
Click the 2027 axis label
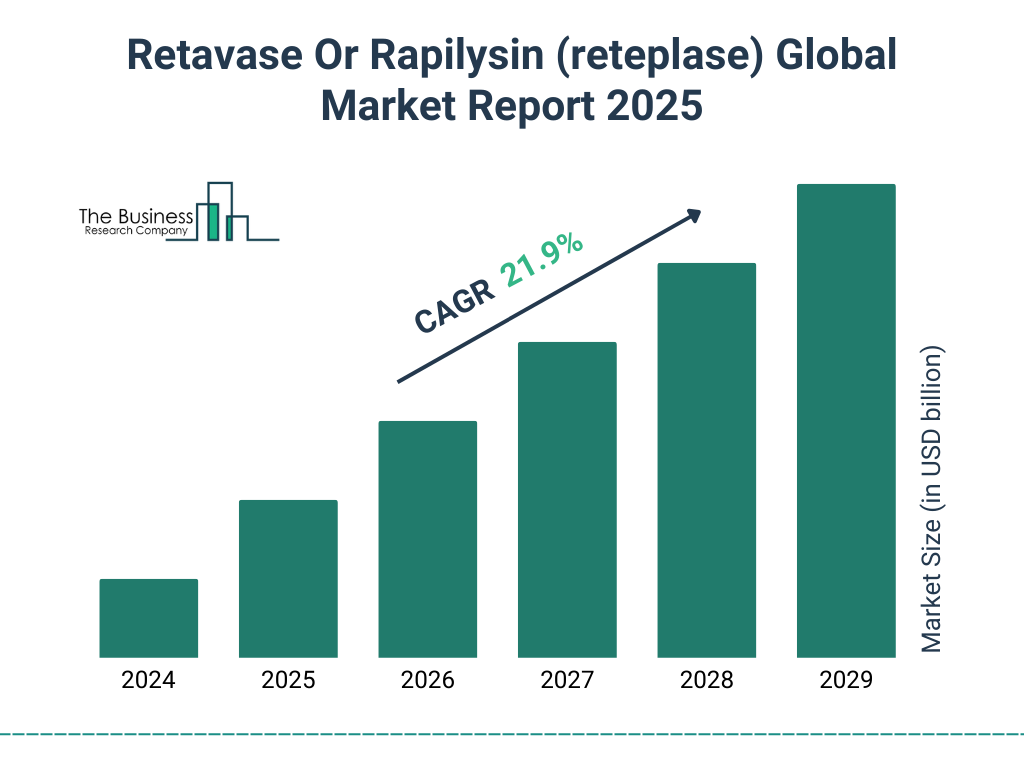click(567, 680)
